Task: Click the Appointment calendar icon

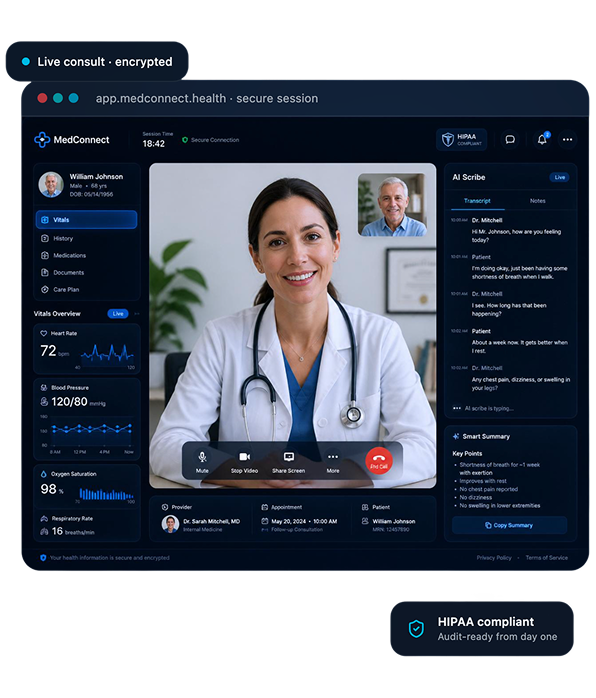Action: pos(264,507)
